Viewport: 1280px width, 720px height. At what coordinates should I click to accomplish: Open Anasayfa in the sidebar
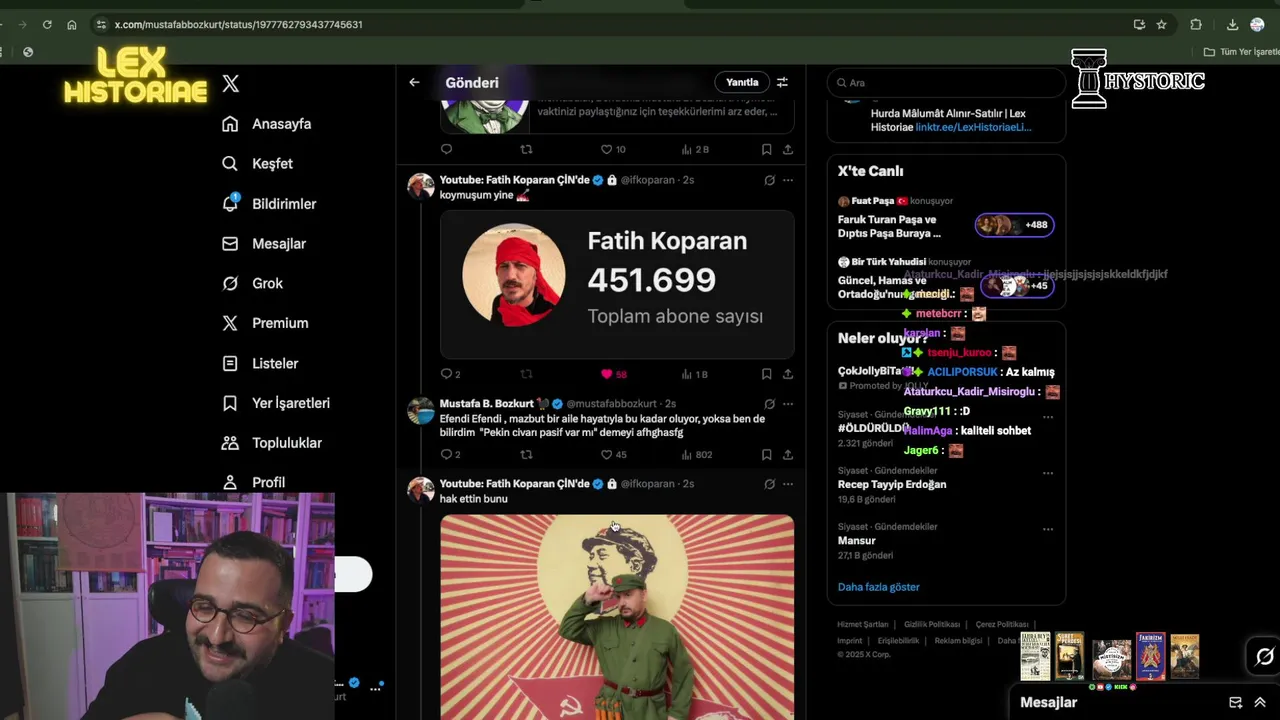[267, 124]
